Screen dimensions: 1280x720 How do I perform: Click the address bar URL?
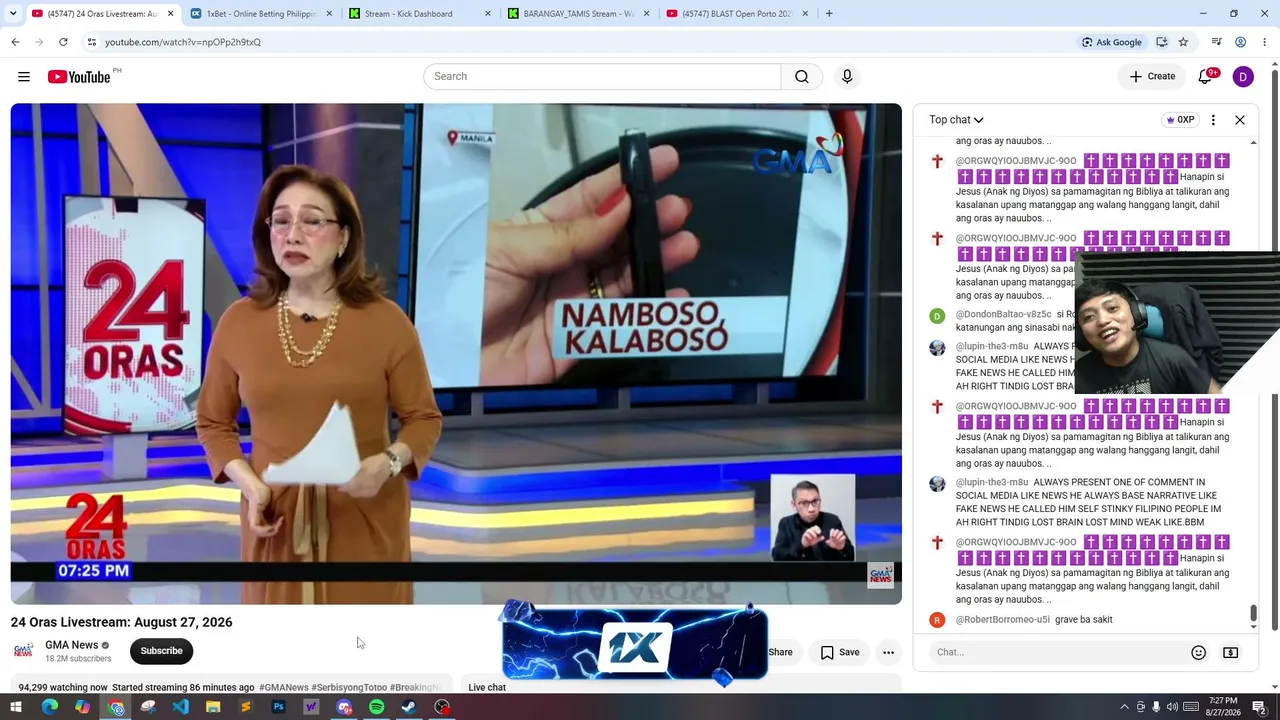point(183,42)
